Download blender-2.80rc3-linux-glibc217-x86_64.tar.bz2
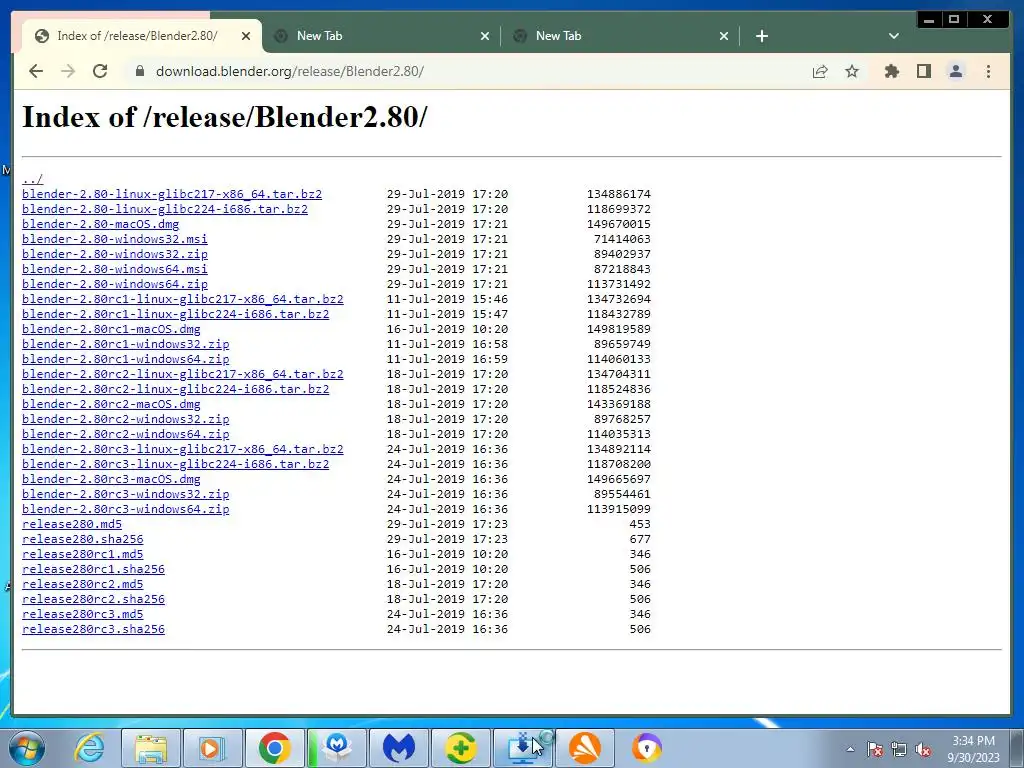The image size is (1024, 768). (182, 449)
